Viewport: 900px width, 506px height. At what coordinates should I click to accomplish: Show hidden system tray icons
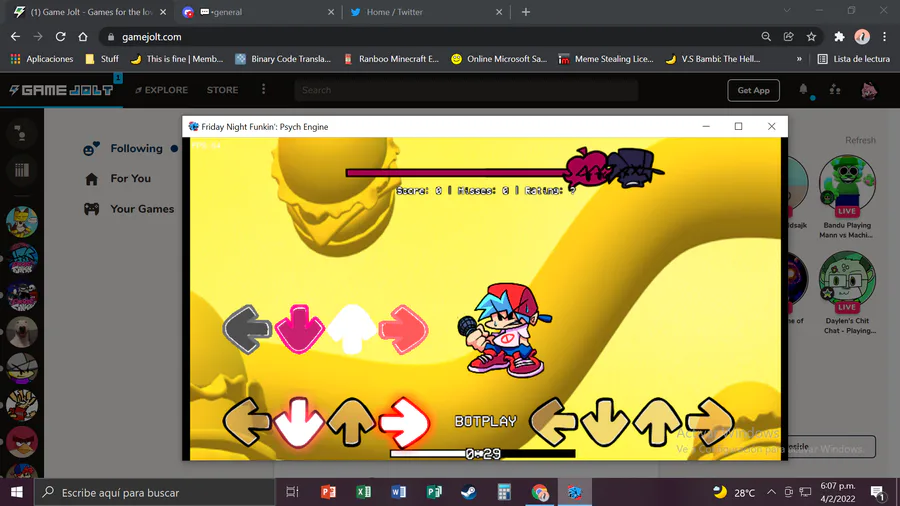click(771, 492)
